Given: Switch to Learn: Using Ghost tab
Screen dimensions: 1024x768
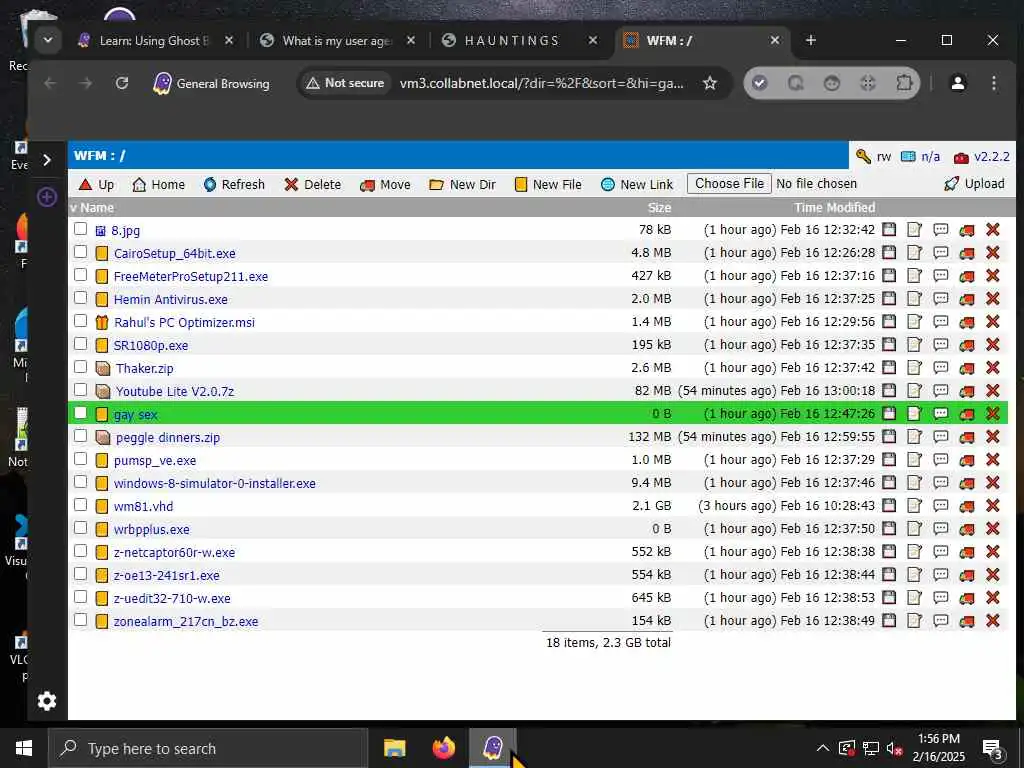Looking at the screenshot, I should pos(153,40).
